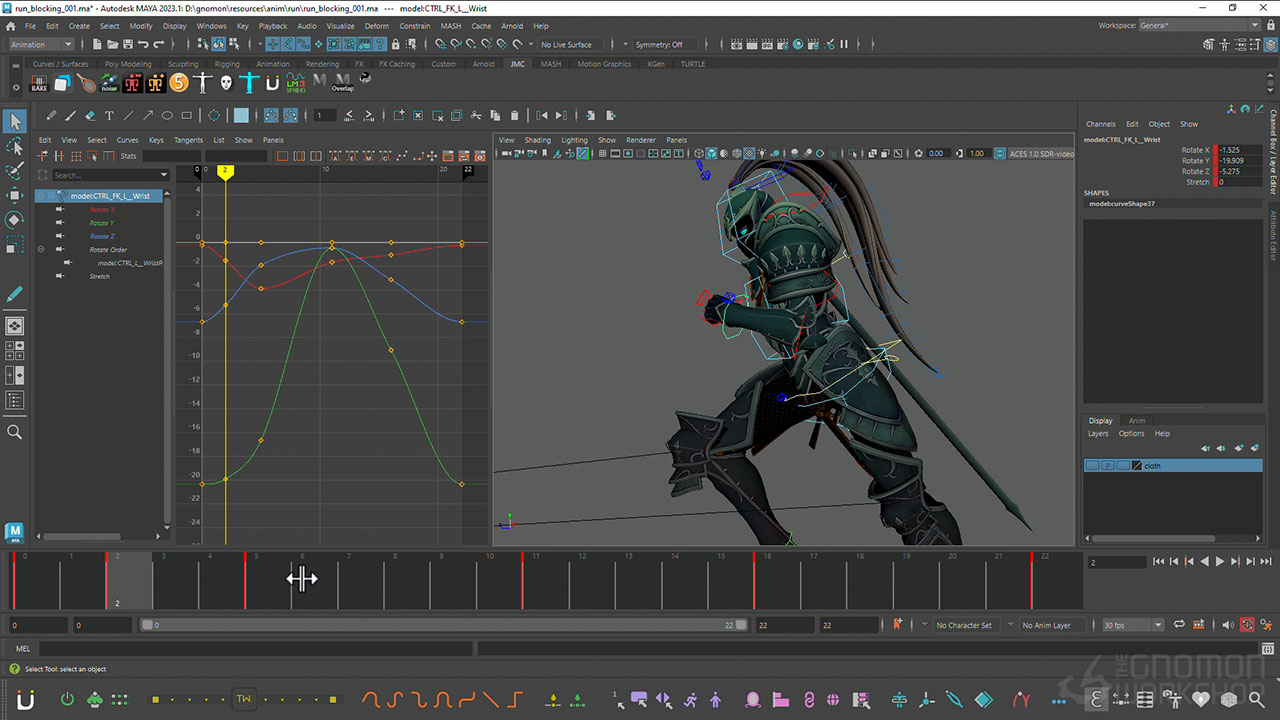Activate the Paint Selection tool

[14, 171]
